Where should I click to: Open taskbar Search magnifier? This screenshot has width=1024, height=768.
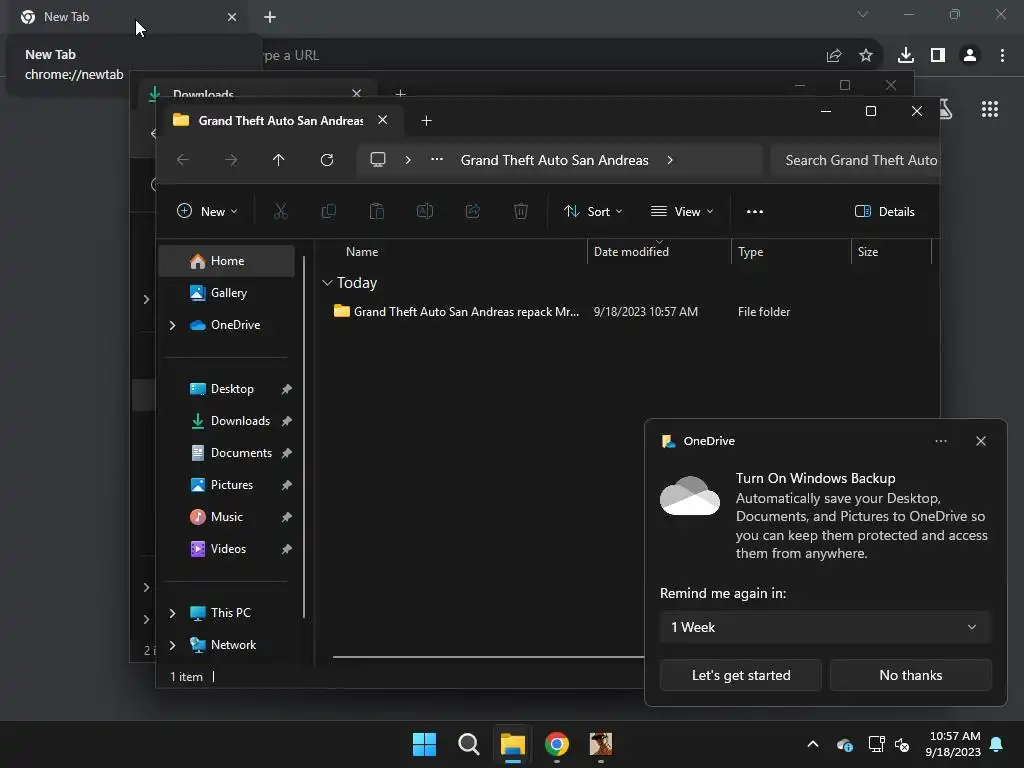[468, 744]
